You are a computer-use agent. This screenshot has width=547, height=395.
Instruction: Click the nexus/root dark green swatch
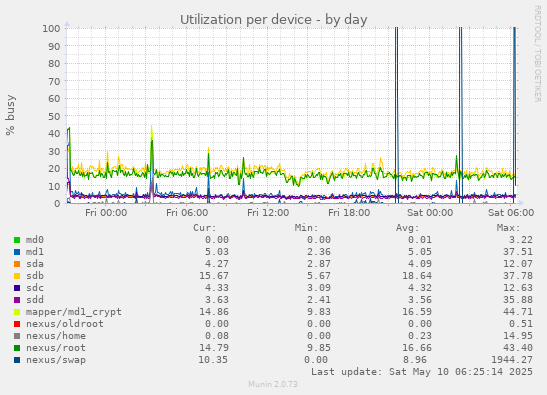coord(17,348)
